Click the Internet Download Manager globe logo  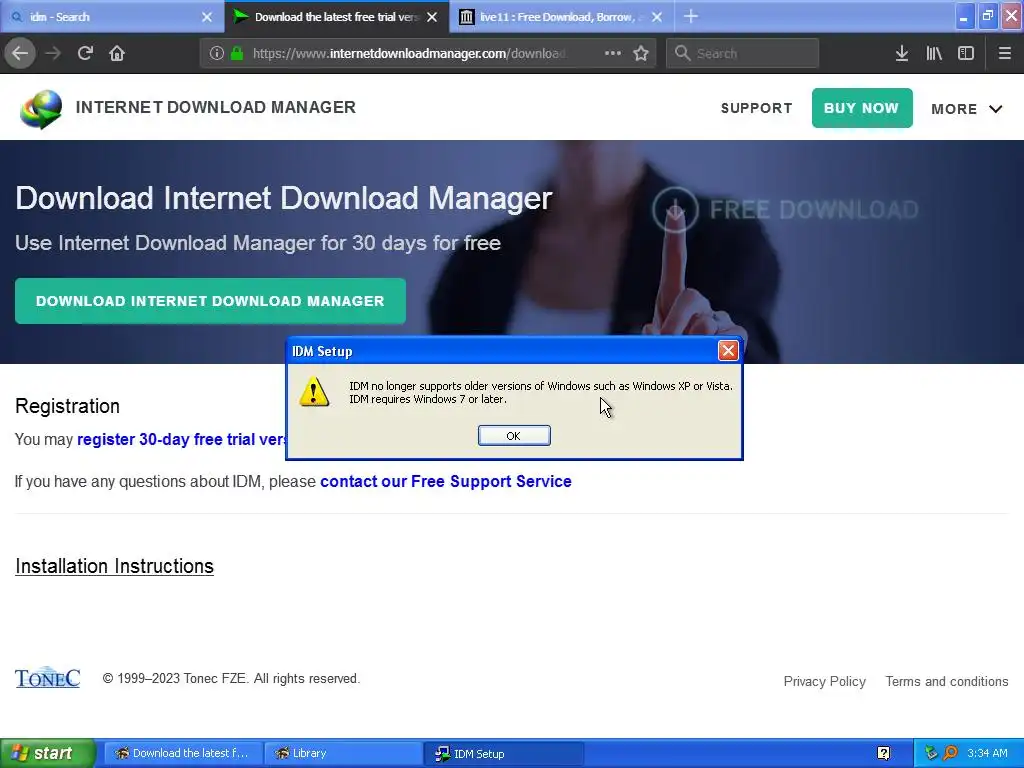pyautogui.click(x=41, y=109)
